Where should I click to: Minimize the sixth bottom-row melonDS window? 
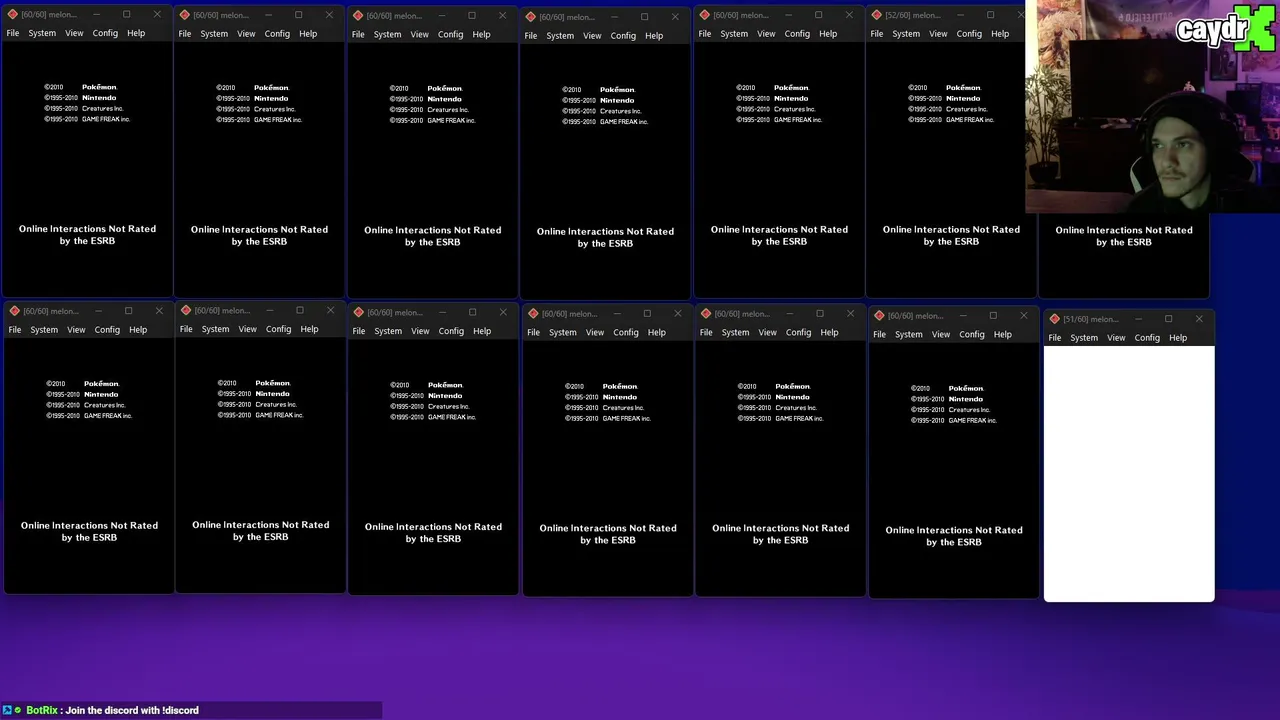point(963,316)
